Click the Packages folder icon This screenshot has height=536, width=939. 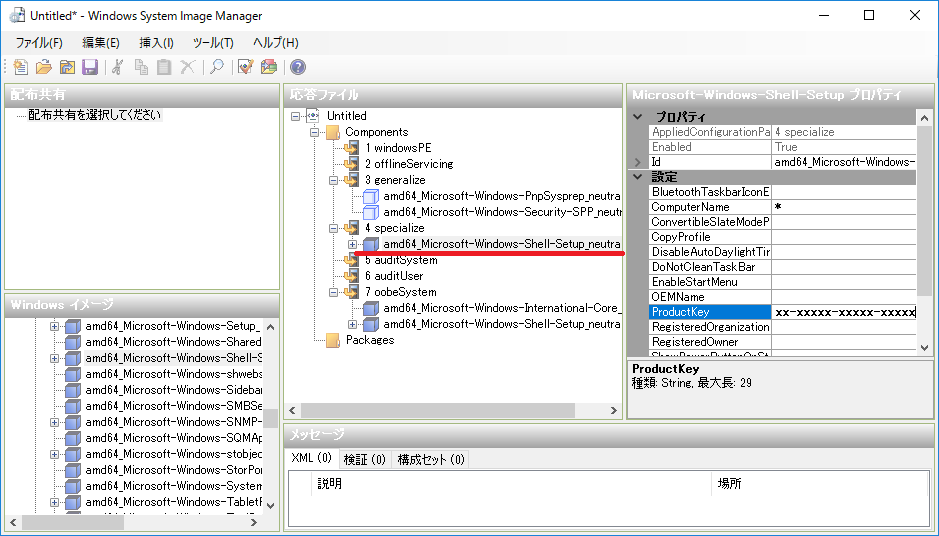tap(333, 340)
